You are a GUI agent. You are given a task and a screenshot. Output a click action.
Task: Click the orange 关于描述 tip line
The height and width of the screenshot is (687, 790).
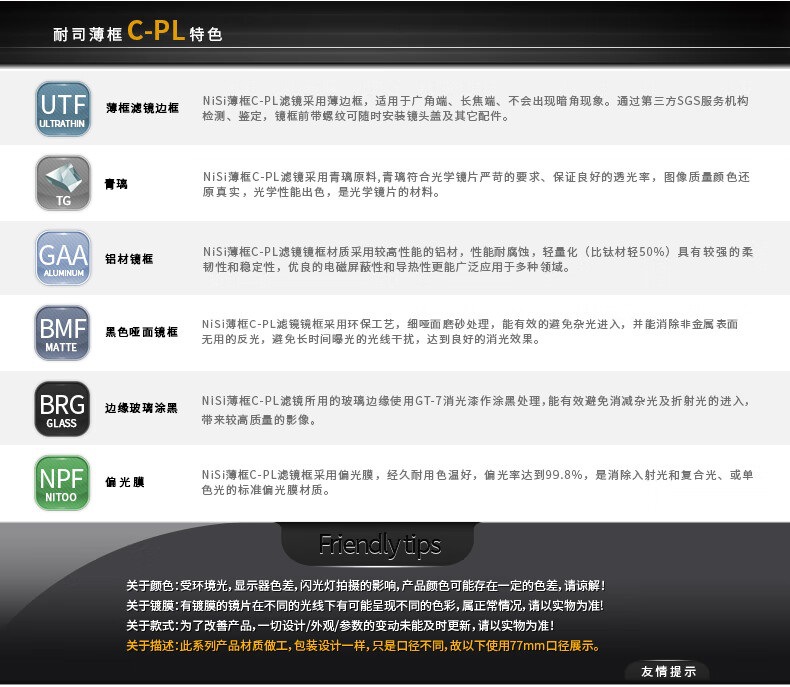[363, 646]
